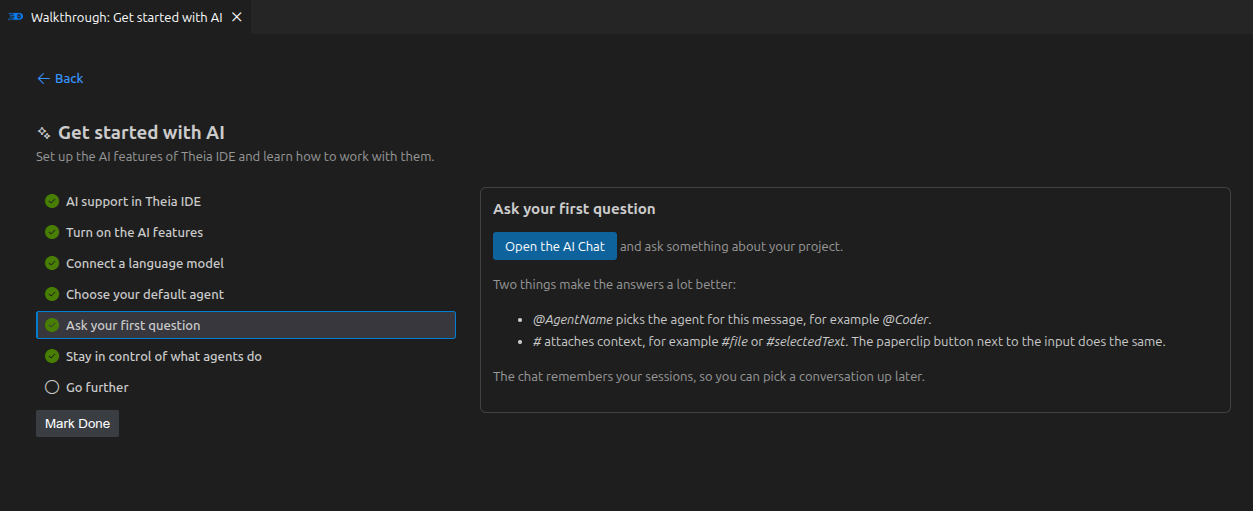
Task: Open the Connect a language model step
Action: tap(246, 263)
